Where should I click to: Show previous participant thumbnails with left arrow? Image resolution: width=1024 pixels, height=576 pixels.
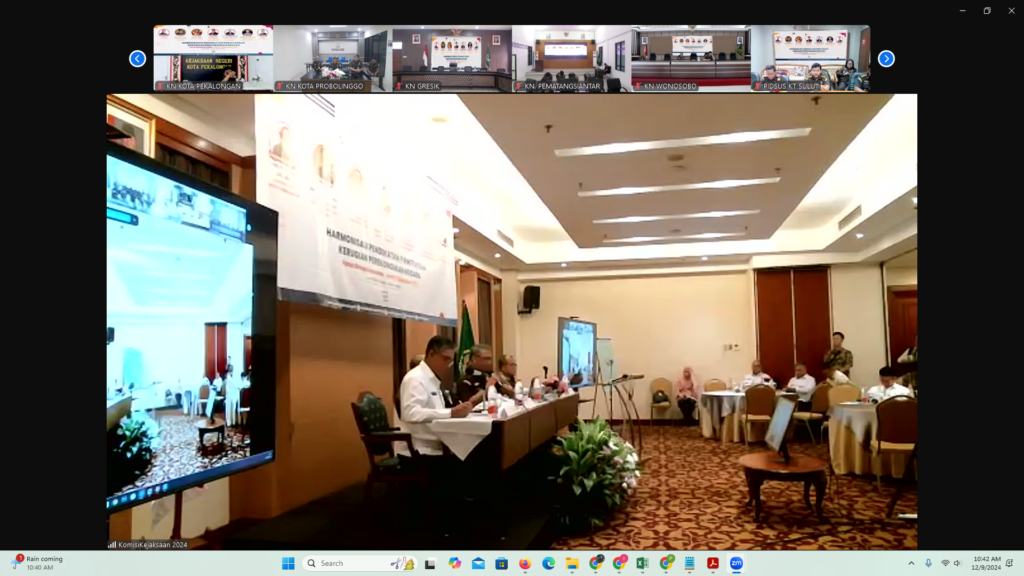(138, 59)
